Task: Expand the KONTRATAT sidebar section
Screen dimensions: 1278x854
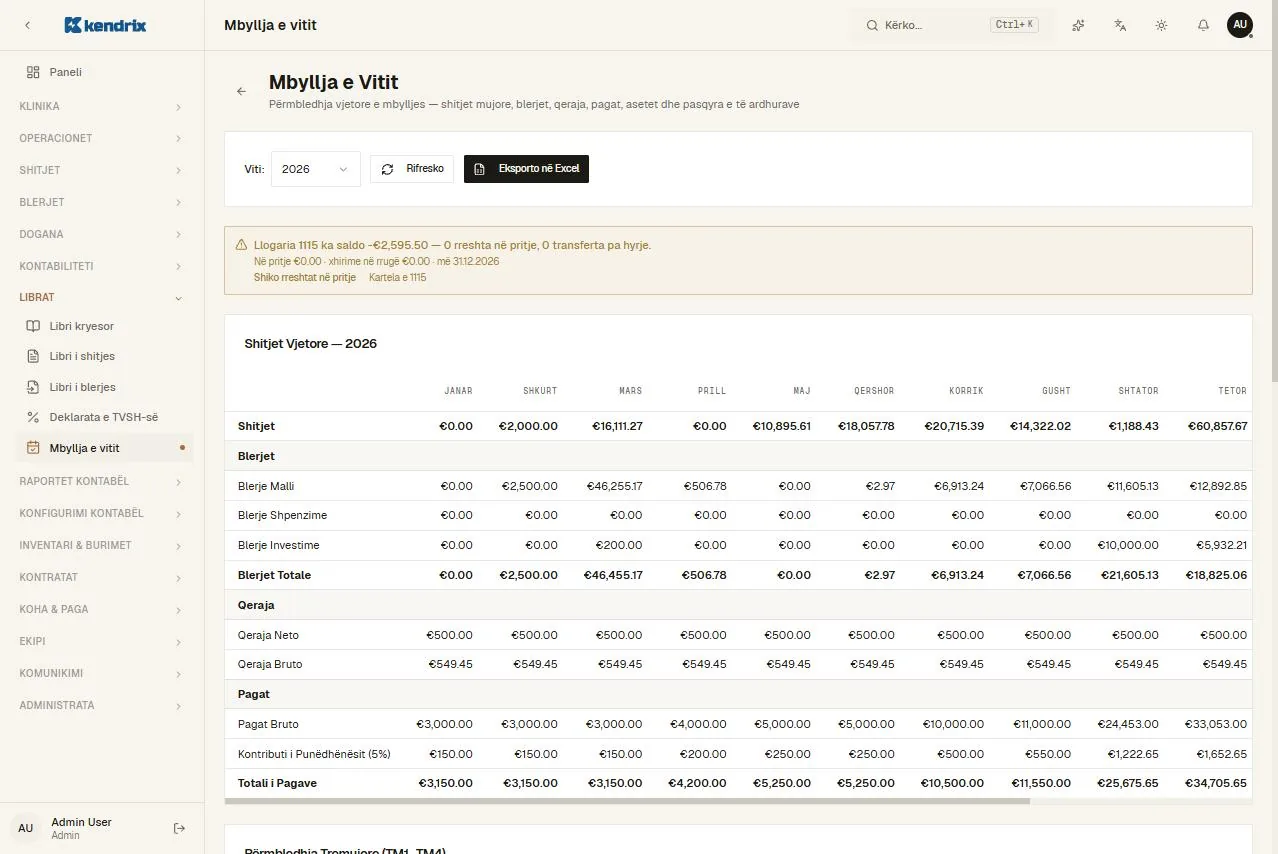Action: point(102,577)
